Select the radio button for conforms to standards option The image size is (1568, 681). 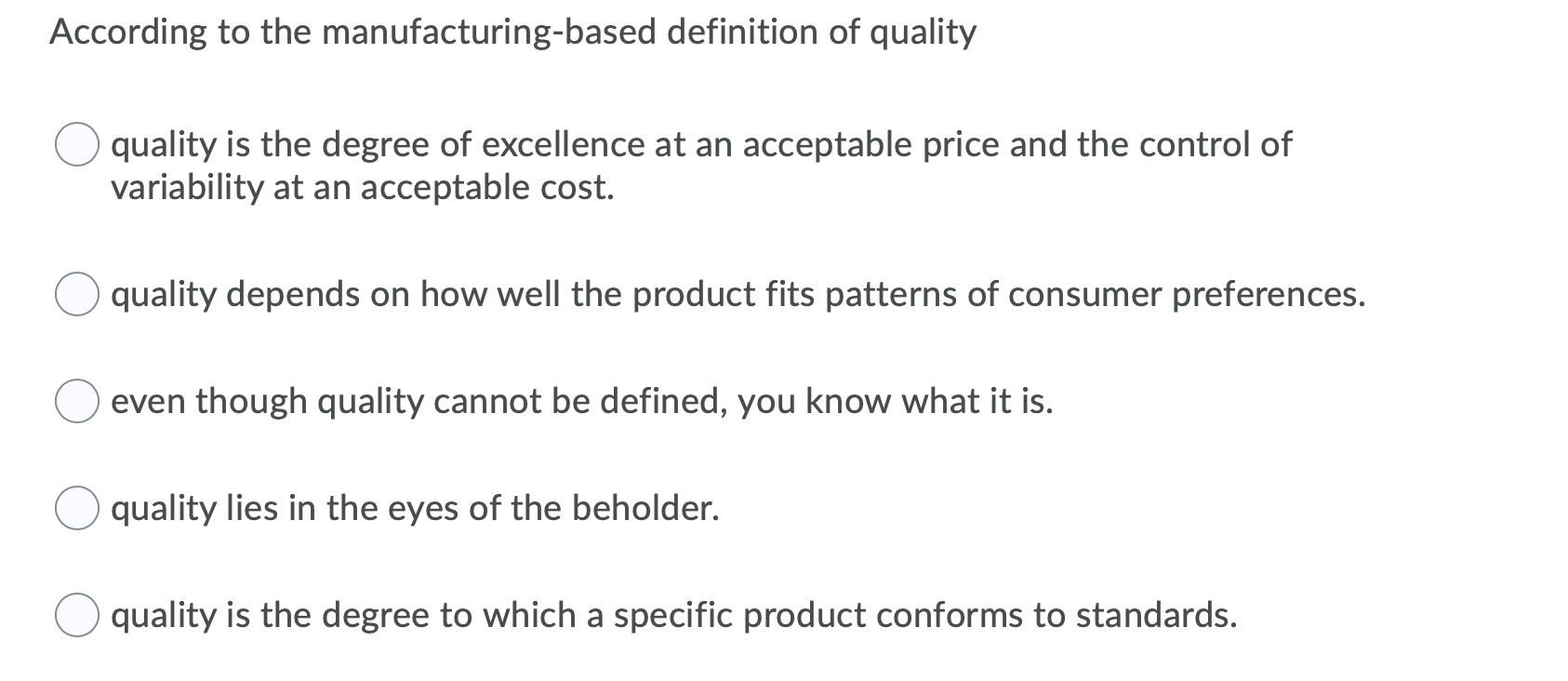[77, 615]
